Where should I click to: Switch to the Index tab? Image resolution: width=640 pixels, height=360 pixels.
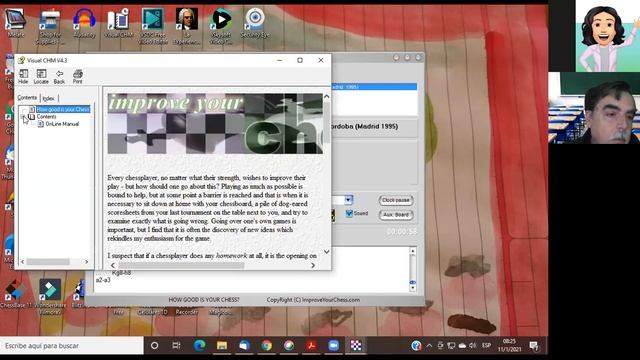pyautogui.click(x=48, y=98)
